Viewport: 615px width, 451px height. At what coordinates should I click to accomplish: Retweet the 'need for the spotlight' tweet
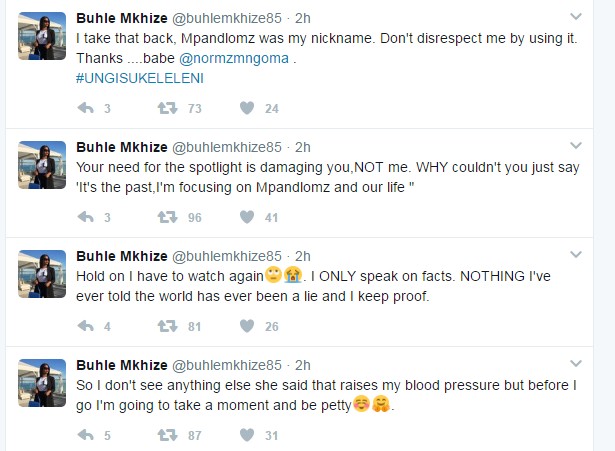pos(166,217)
